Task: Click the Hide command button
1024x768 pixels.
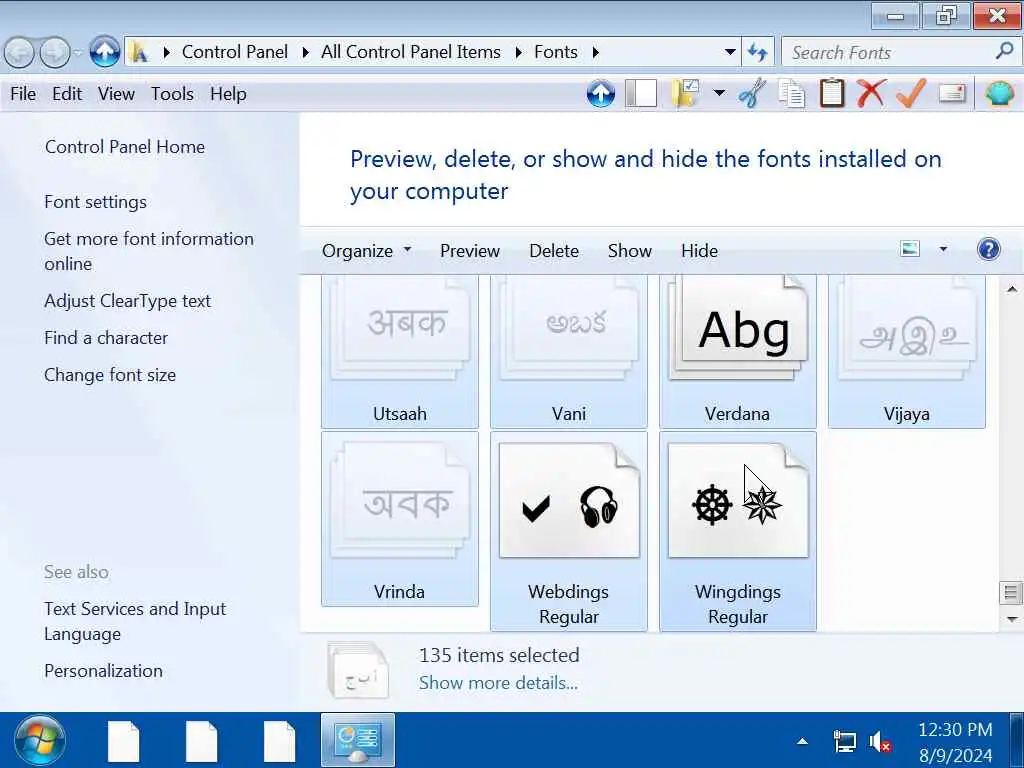Action: click(699, 251)
